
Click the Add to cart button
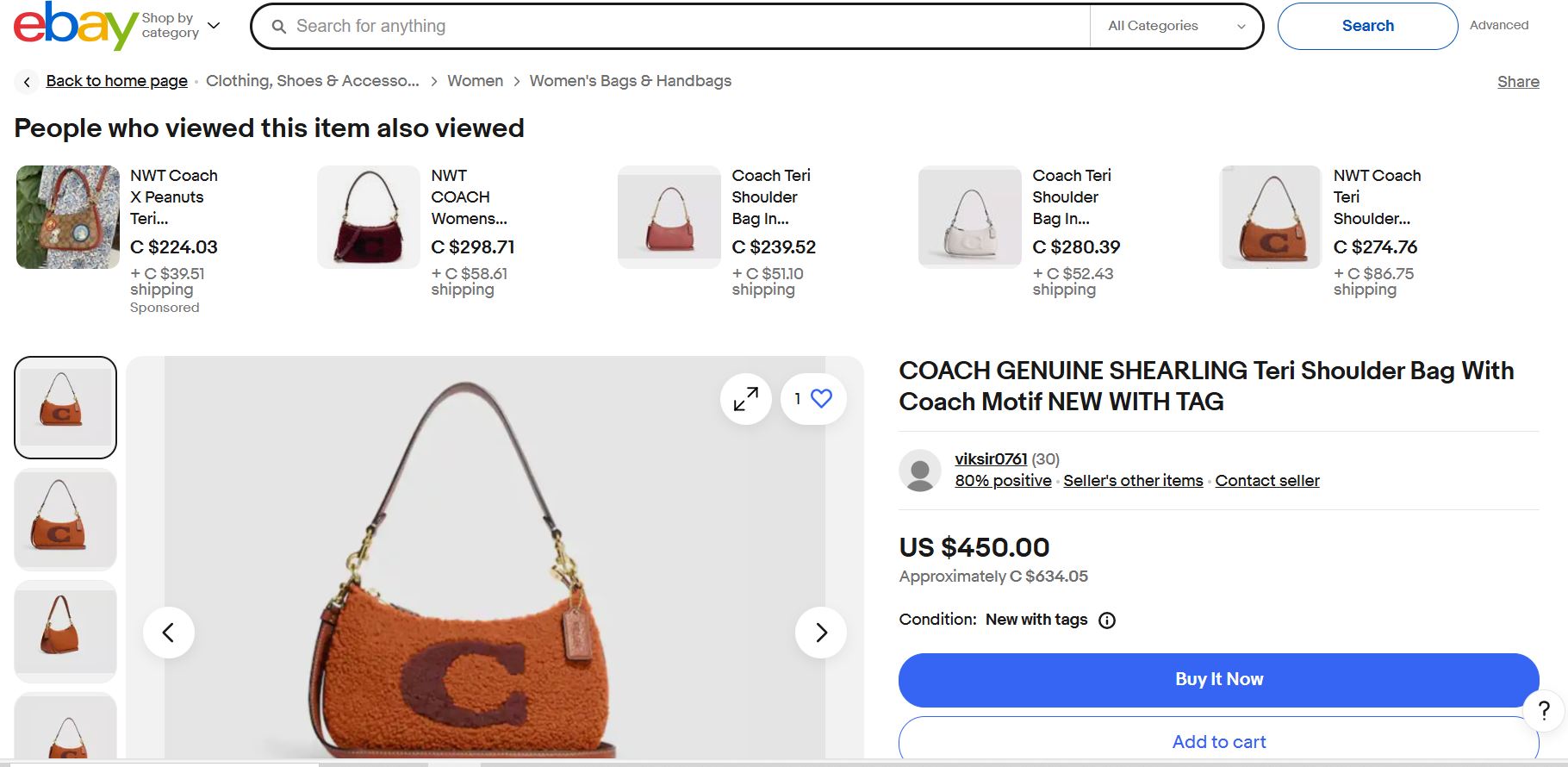(x=1218, y=741)
